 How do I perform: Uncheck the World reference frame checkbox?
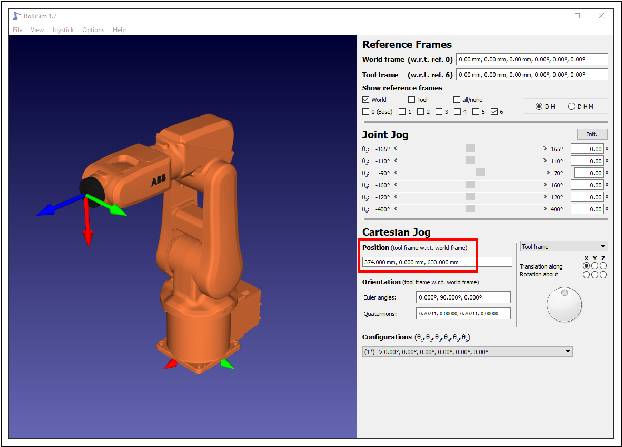pyautogui.click(x=366, y=99)
